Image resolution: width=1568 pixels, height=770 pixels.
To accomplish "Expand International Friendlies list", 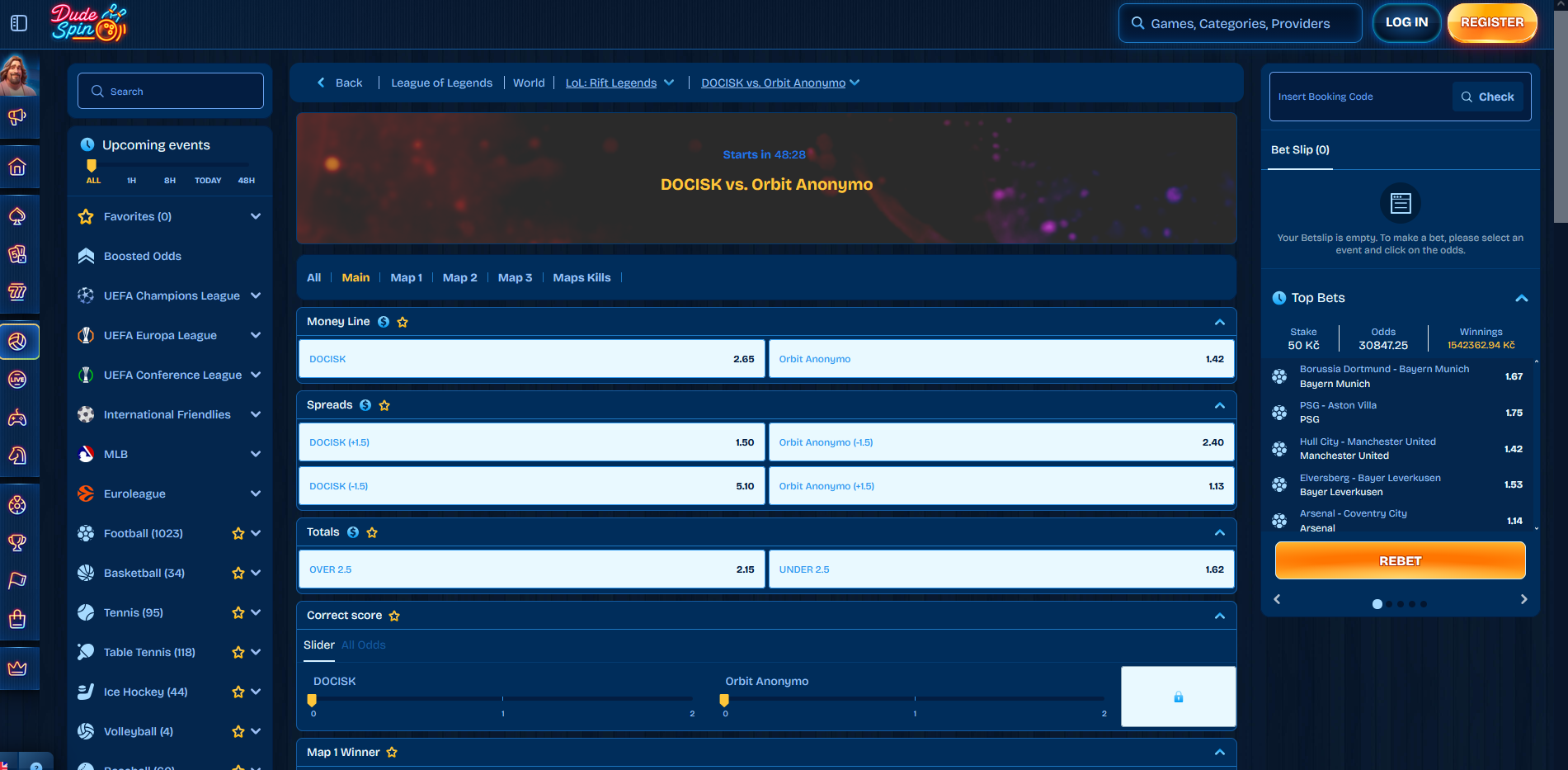I will point(256,414).
